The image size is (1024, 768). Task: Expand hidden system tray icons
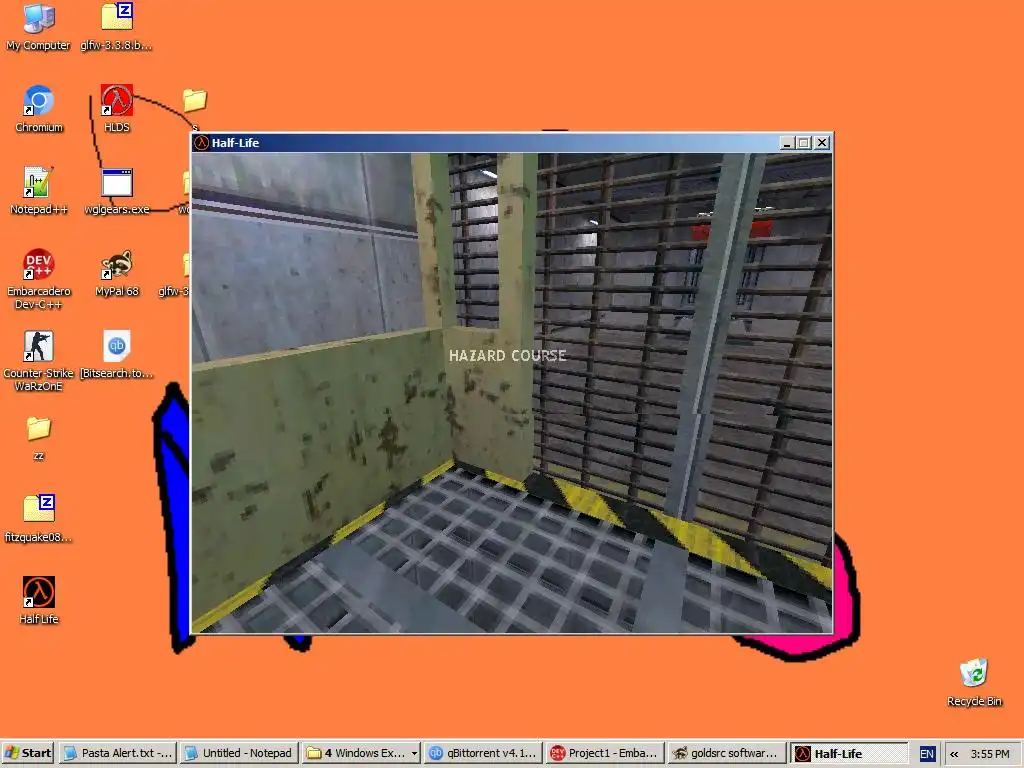point(954,754)
